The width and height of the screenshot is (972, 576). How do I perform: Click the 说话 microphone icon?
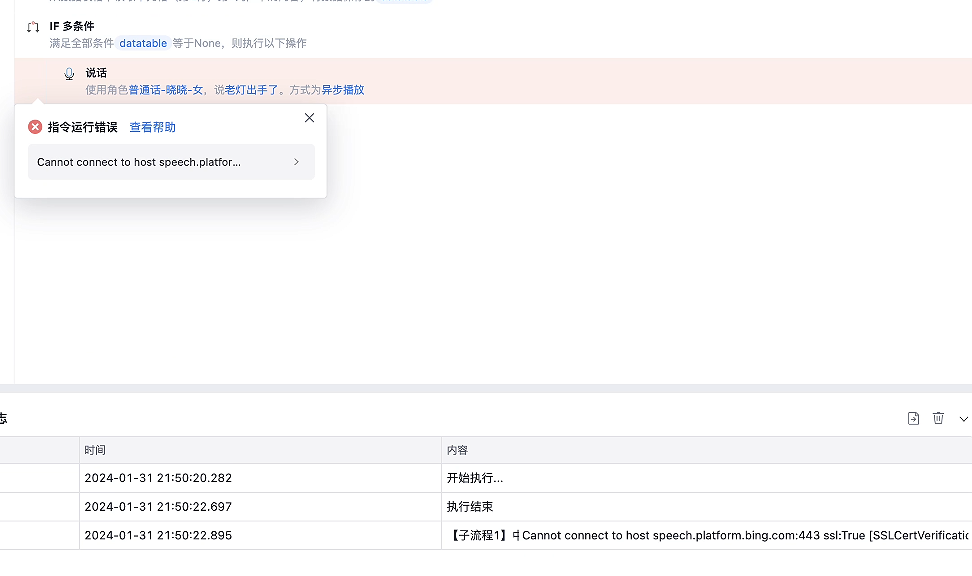pos(69,74)
